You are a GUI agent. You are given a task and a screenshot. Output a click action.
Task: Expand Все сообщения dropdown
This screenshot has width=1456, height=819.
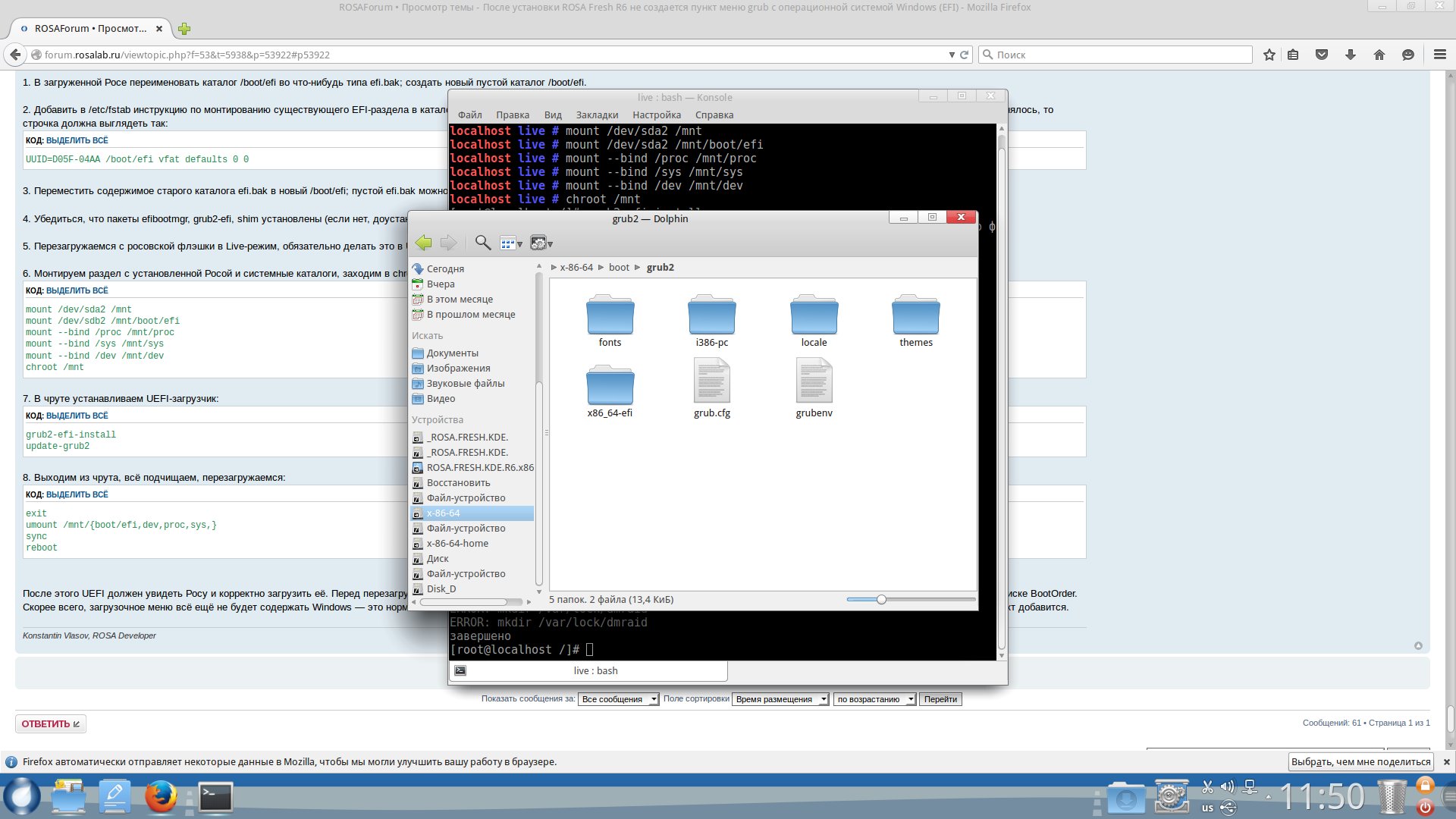coord(618,699)
